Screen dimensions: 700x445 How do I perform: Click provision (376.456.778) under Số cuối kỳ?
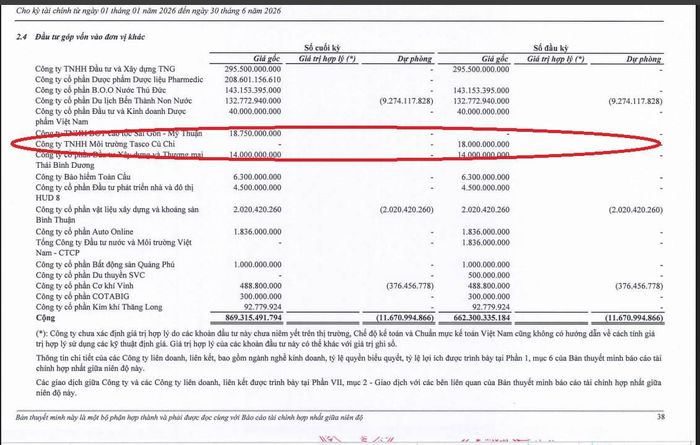point(410,286)
